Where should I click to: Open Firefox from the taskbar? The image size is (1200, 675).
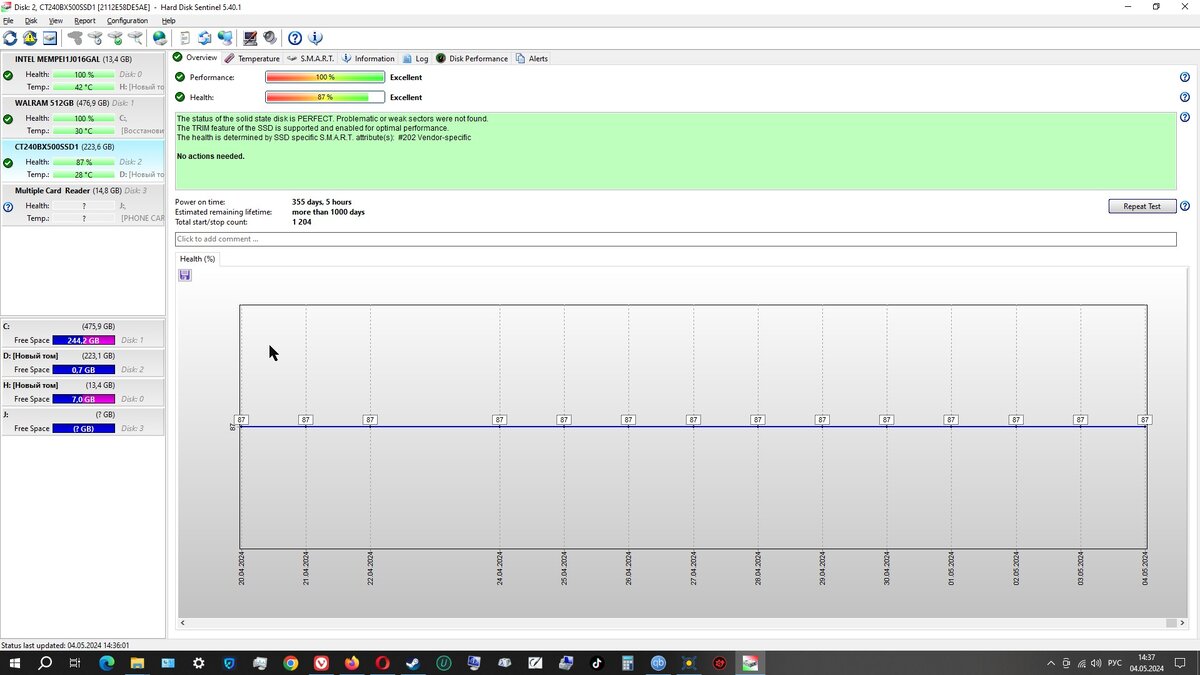351,663
